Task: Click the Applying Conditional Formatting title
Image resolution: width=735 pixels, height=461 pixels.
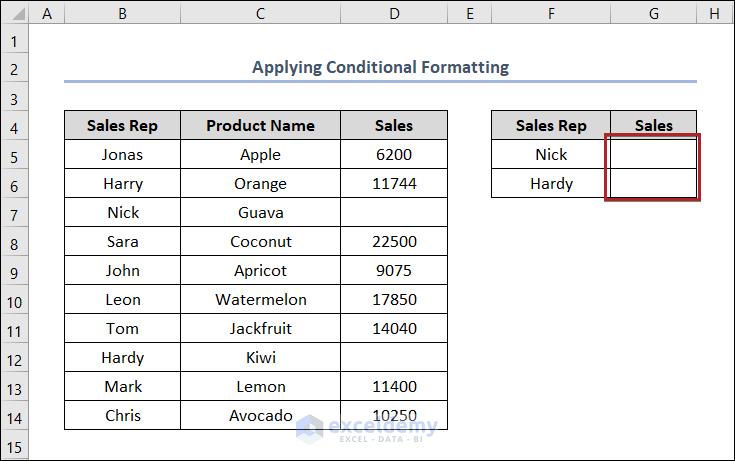Action: (380, 68)
